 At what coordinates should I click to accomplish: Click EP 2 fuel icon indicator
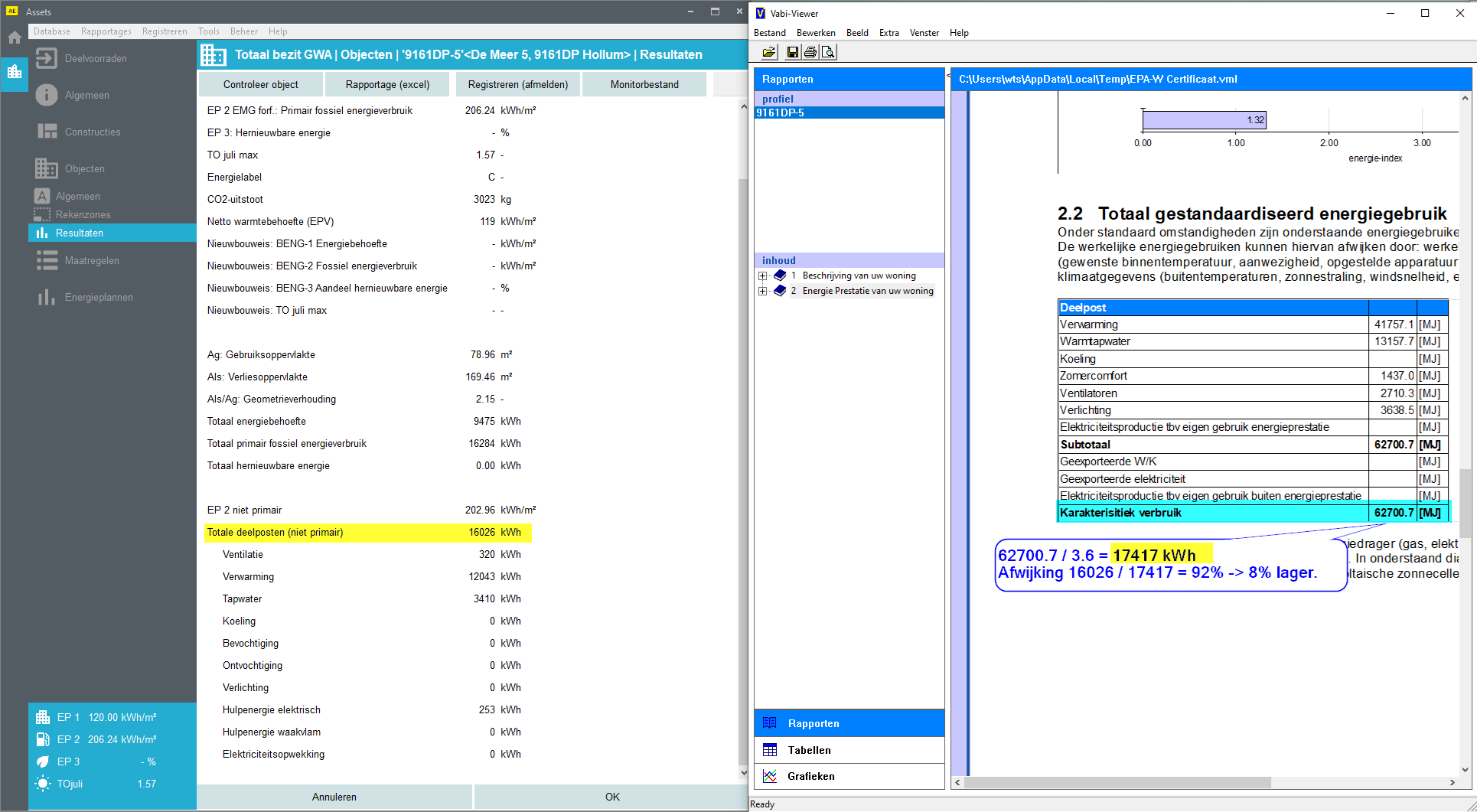(43, 739)
